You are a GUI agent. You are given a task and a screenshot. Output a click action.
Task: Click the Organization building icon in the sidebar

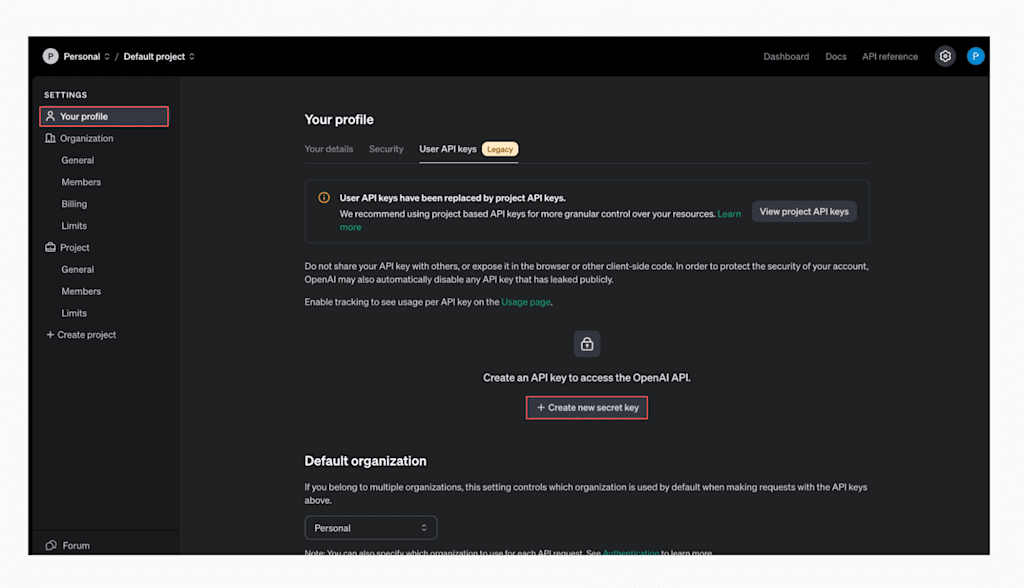[x=50, y=138]
